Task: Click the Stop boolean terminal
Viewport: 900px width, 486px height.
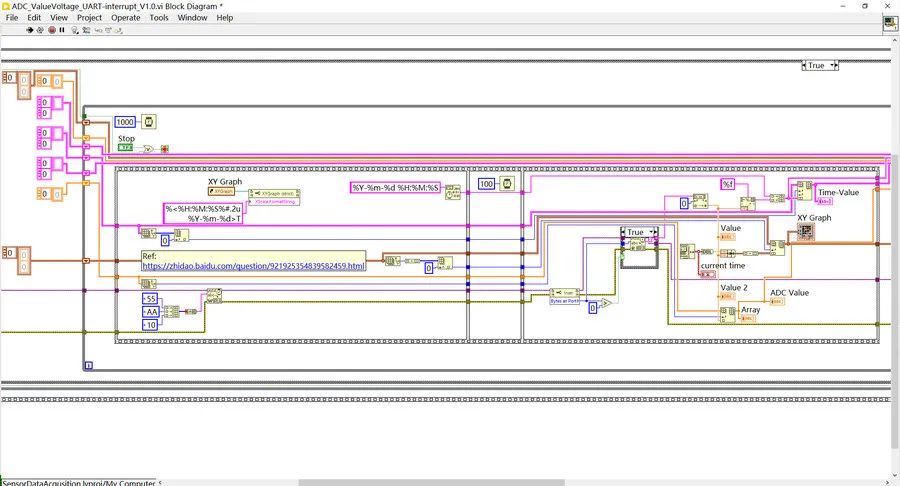Action: pyautogui.click(x=125, y=148)
